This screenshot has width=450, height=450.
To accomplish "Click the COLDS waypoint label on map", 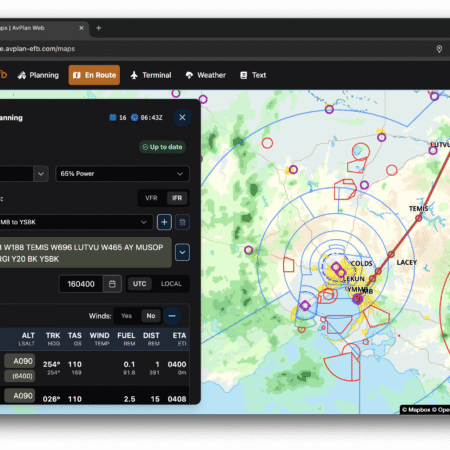I will click(x=362, y=263).
